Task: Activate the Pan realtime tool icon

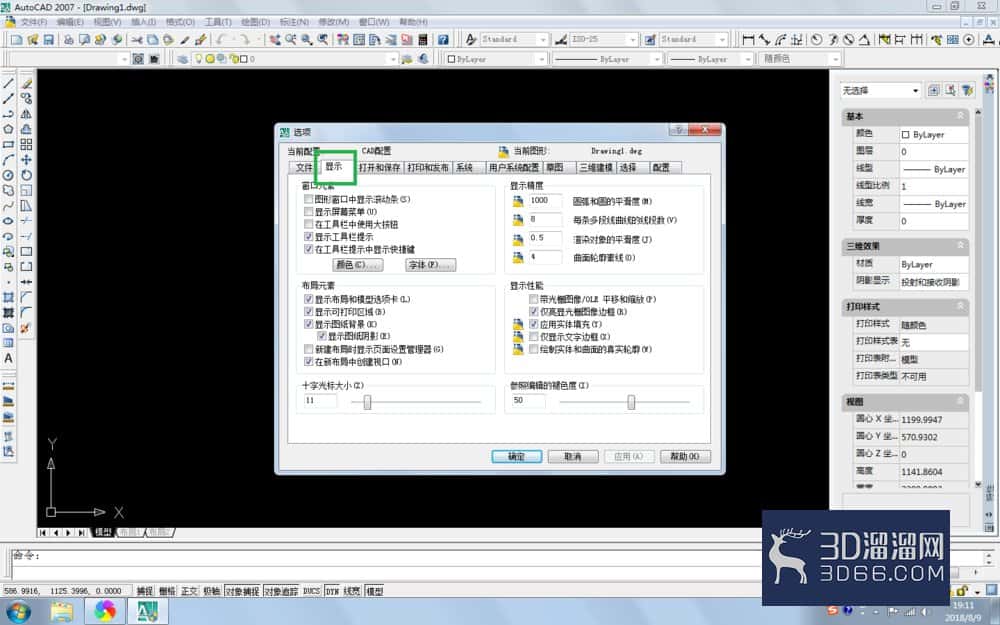Action: pyautogui.click(x=275, y=40)
